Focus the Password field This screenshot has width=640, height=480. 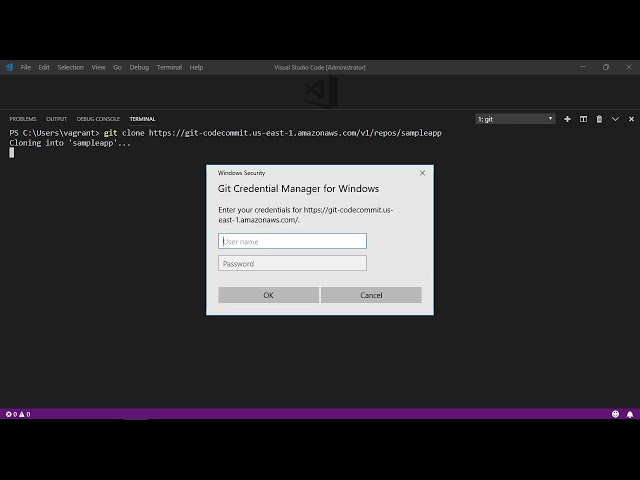pos(292,263)
